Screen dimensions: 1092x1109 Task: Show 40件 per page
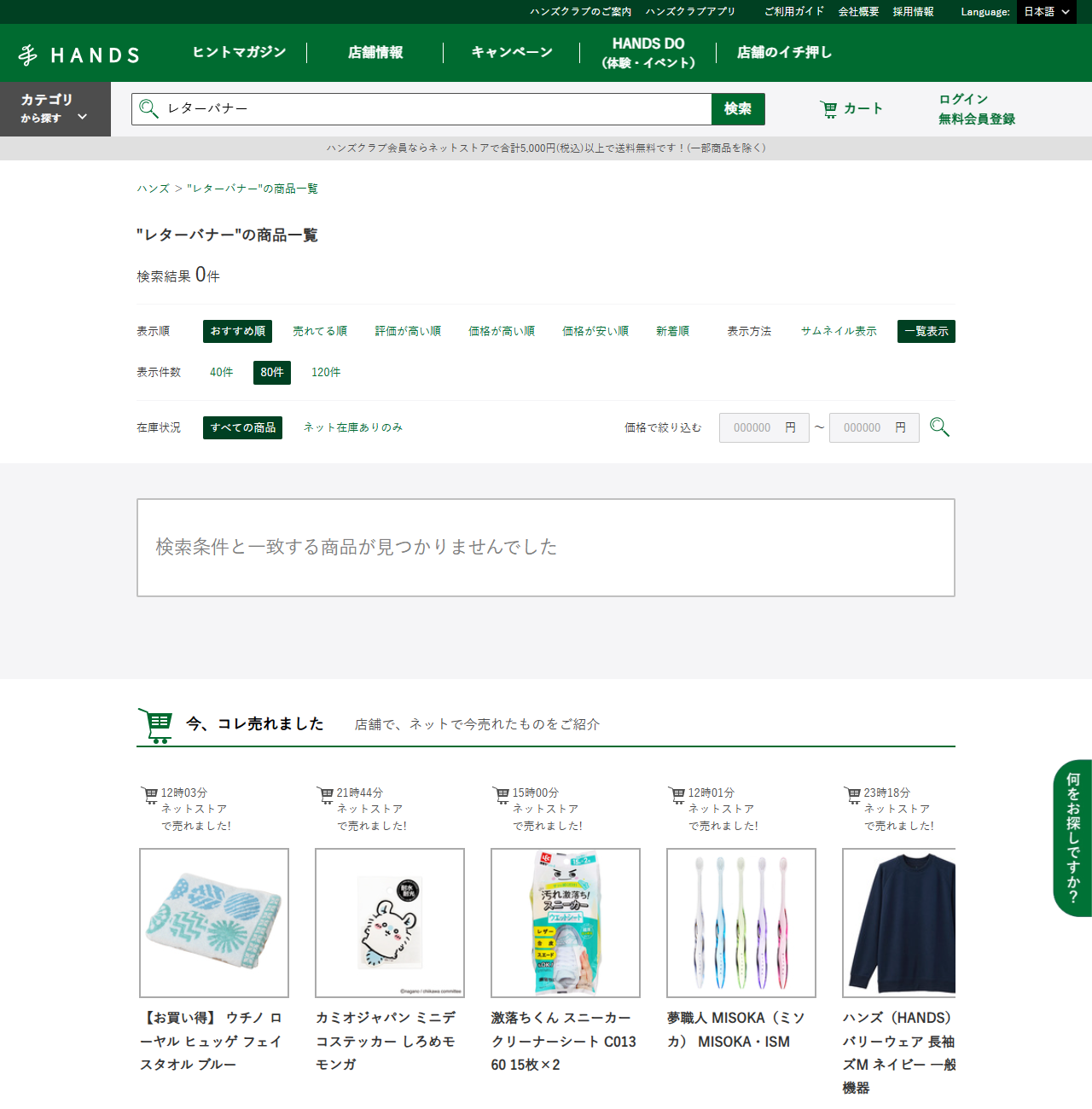coord(221,372)
